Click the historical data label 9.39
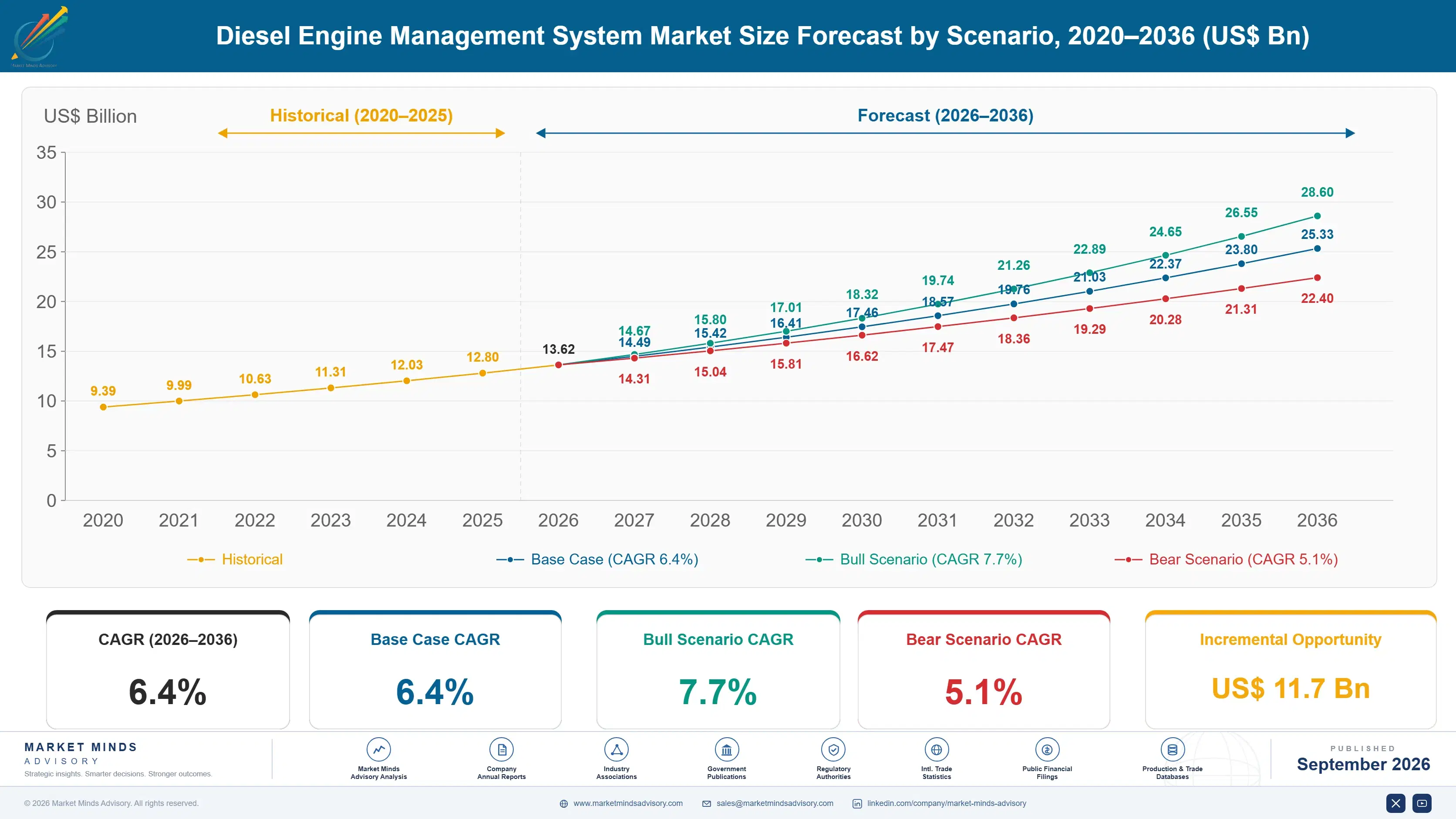 (x=103, y=391)
